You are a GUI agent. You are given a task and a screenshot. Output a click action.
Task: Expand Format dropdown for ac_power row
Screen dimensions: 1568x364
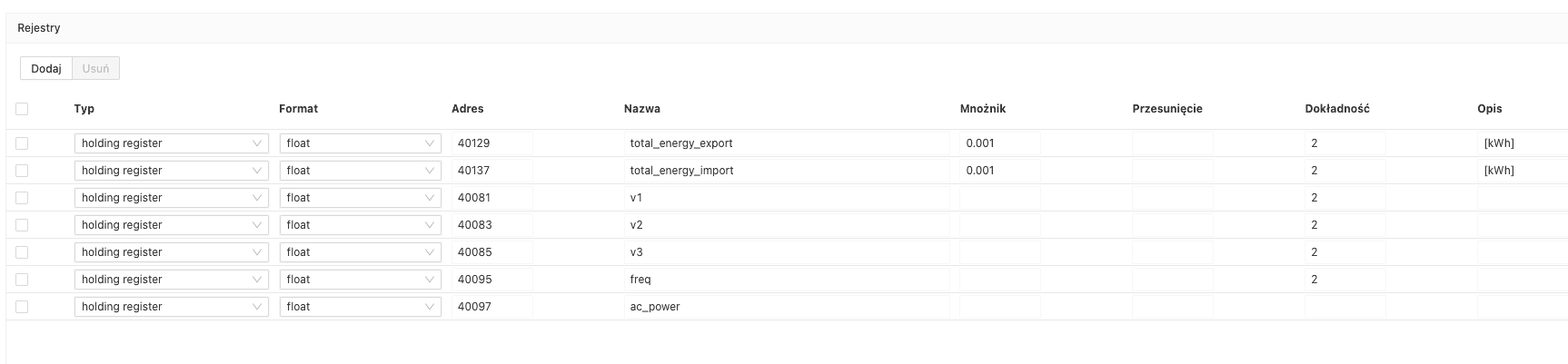click(x=360, y=307)
